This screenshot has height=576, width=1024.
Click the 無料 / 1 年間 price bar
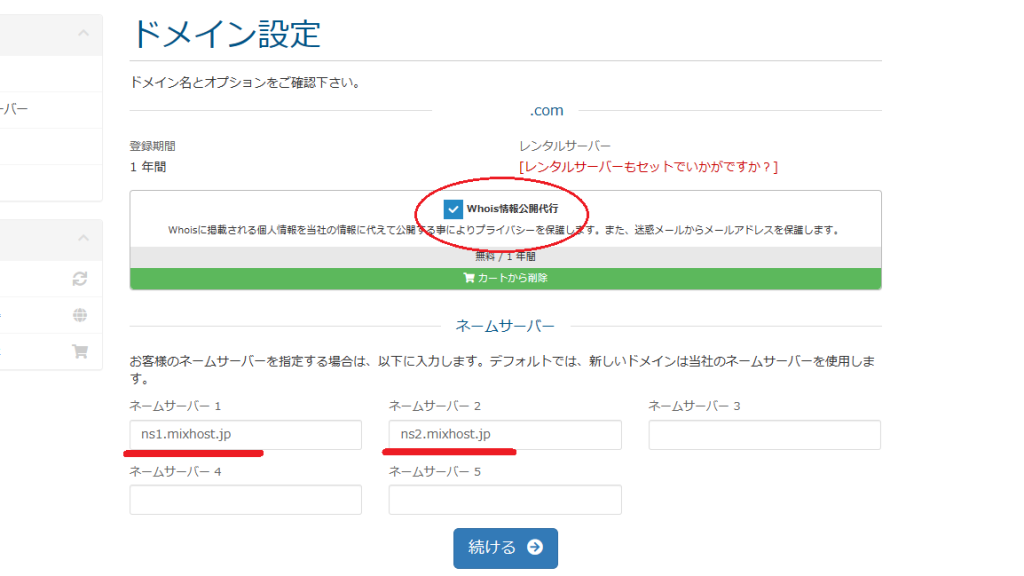(505, 256)
